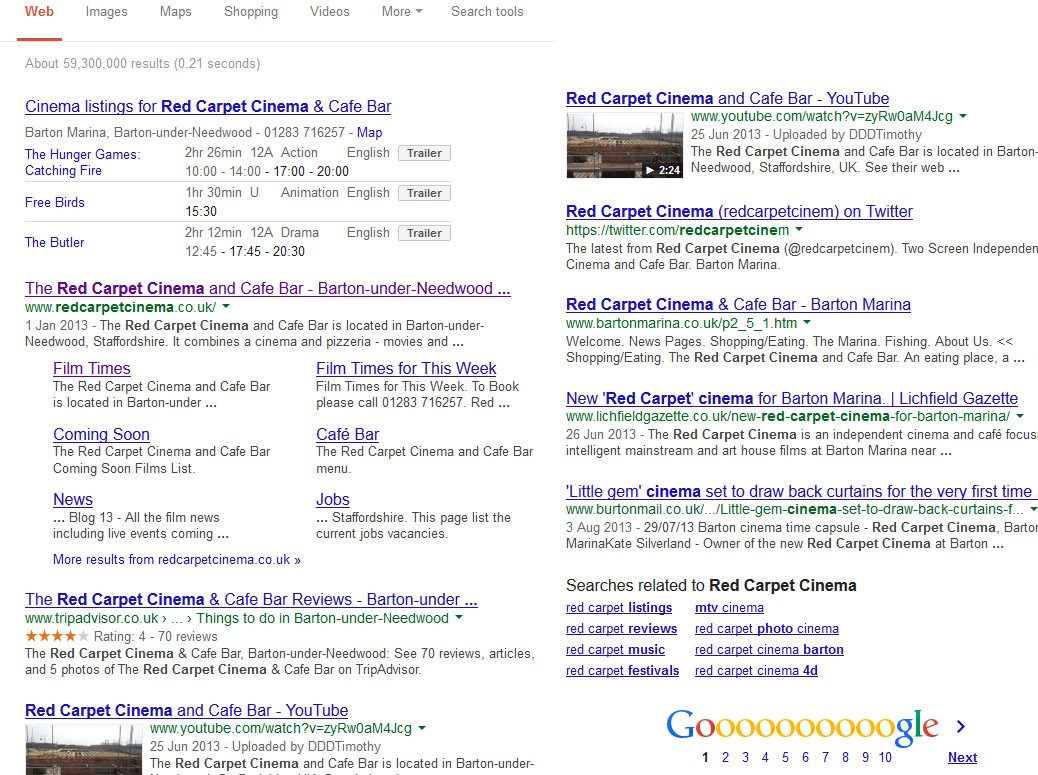Play bottom-left YouTube video thumbnail
Viewport: 1038px width, 775px height.
[83, 750]
